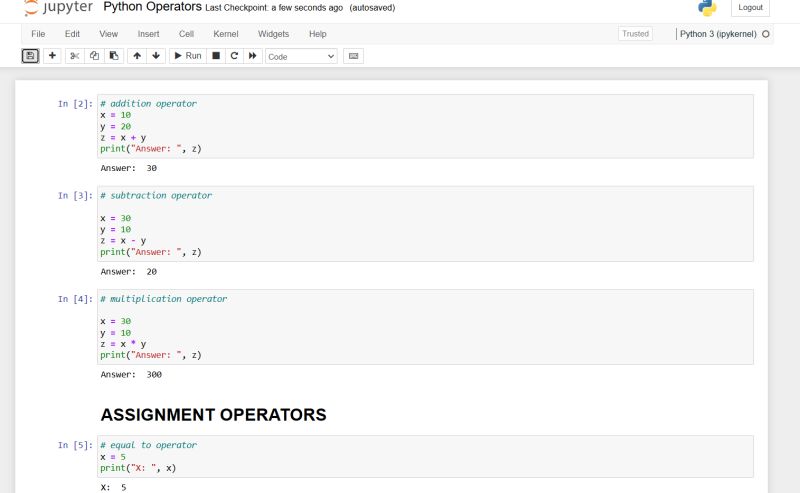Restart the kernel icon
Screen dimensions: 800x493
234,56
